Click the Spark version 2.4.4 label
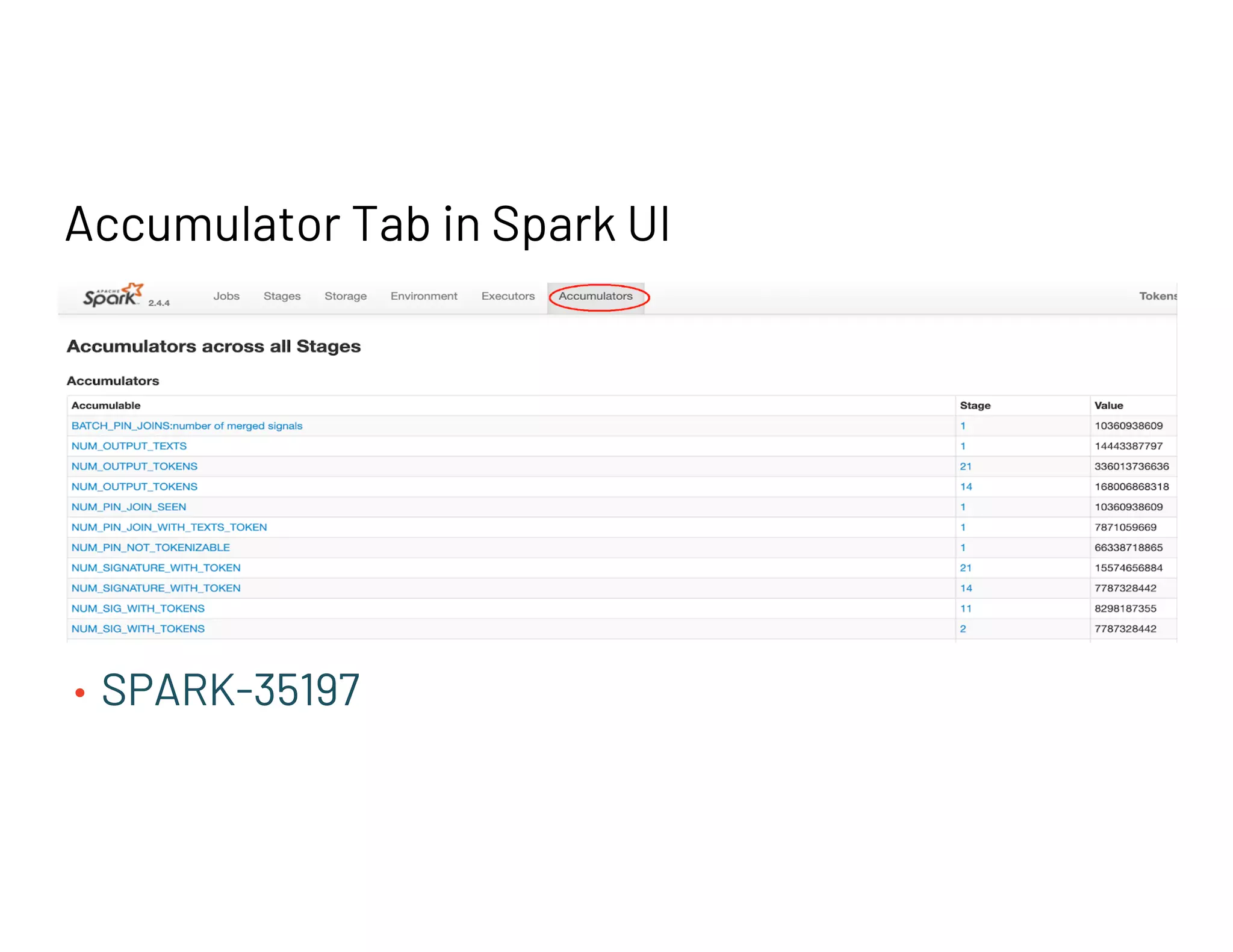Screen dimensions: 1233x952 pos(159,303)
